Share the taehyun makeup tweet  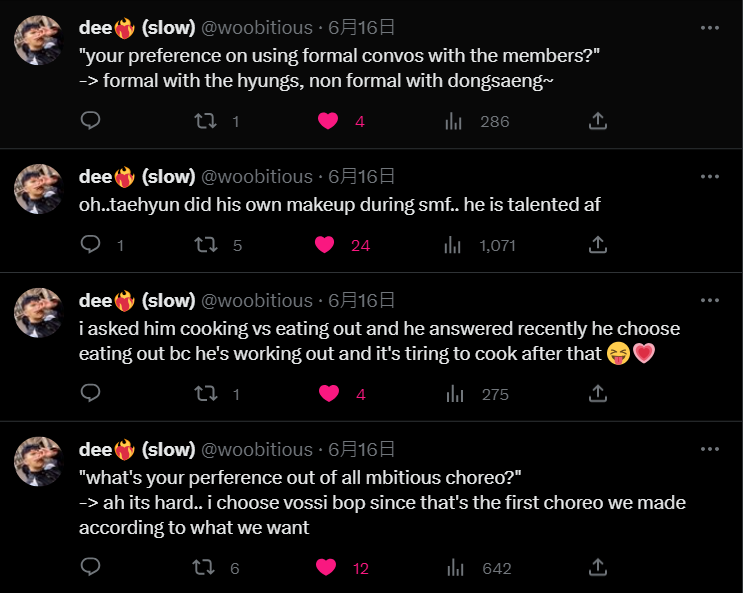point(598,245)
